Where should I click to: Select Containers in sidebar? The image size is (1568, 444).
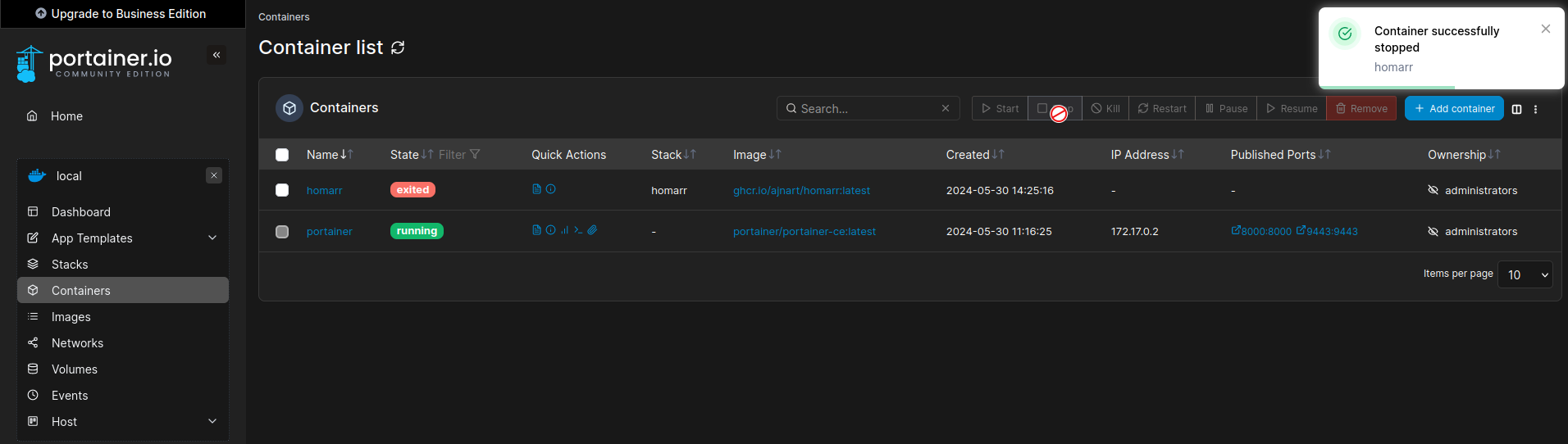tap(123, 290)
